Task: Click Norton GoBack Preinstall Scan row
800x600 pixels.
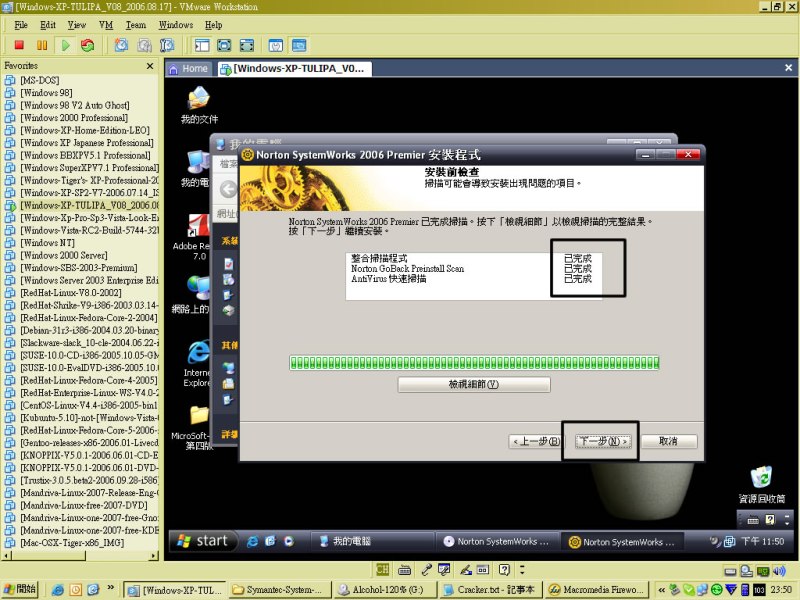Action: [x=471, y=268]
